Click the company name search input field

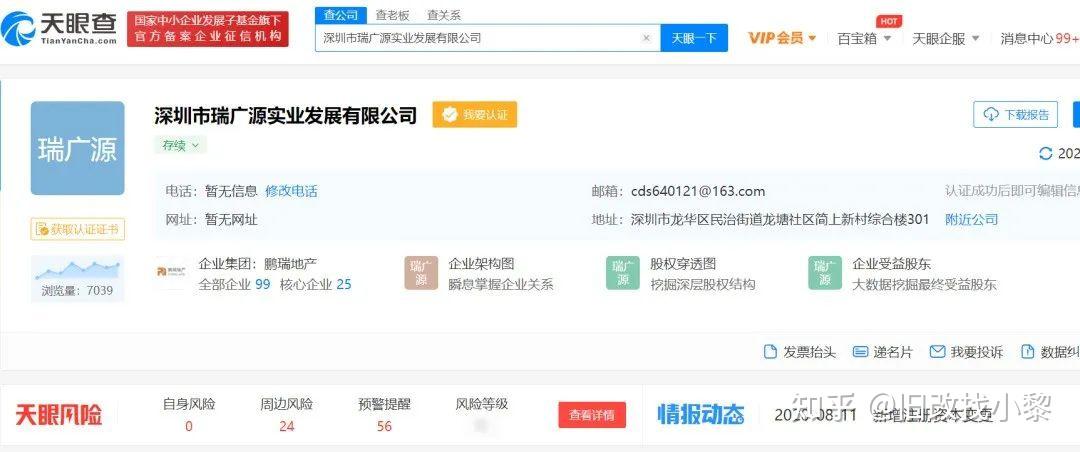pos(478,38)
